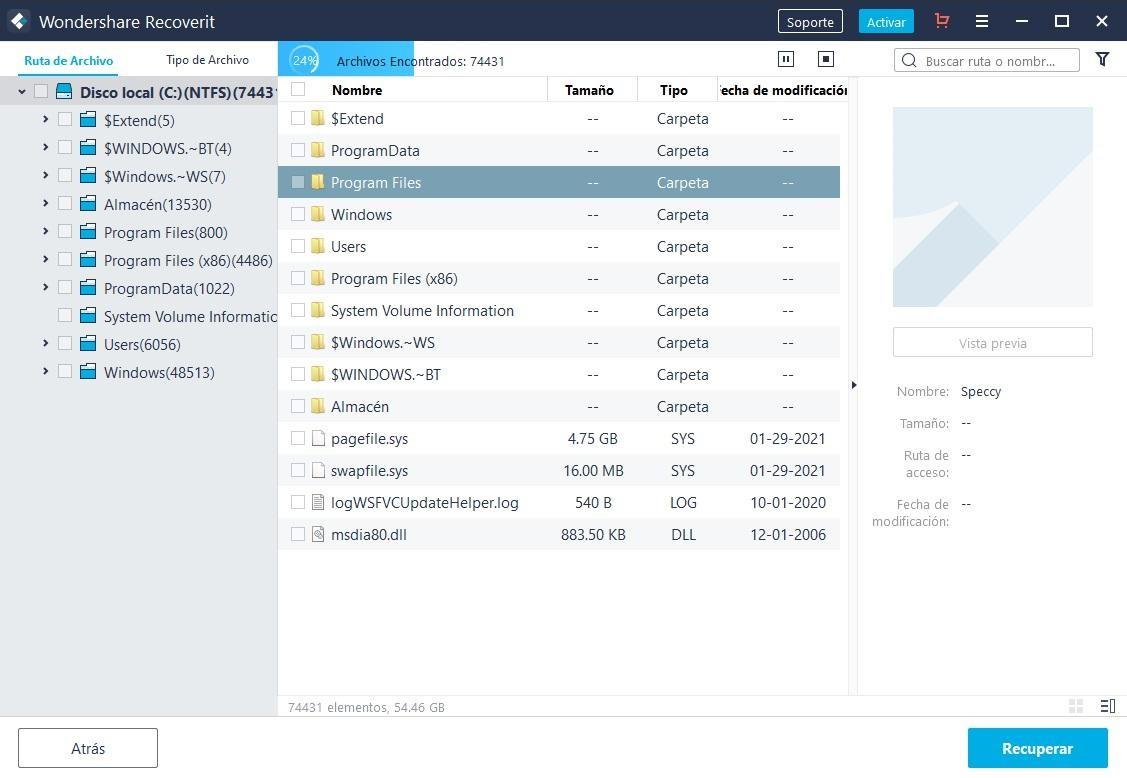Image resolution: width=1127 pixels, height=778 pixels.
Task: Select the Ruta de Archivo tab
Action: [69, 60]
